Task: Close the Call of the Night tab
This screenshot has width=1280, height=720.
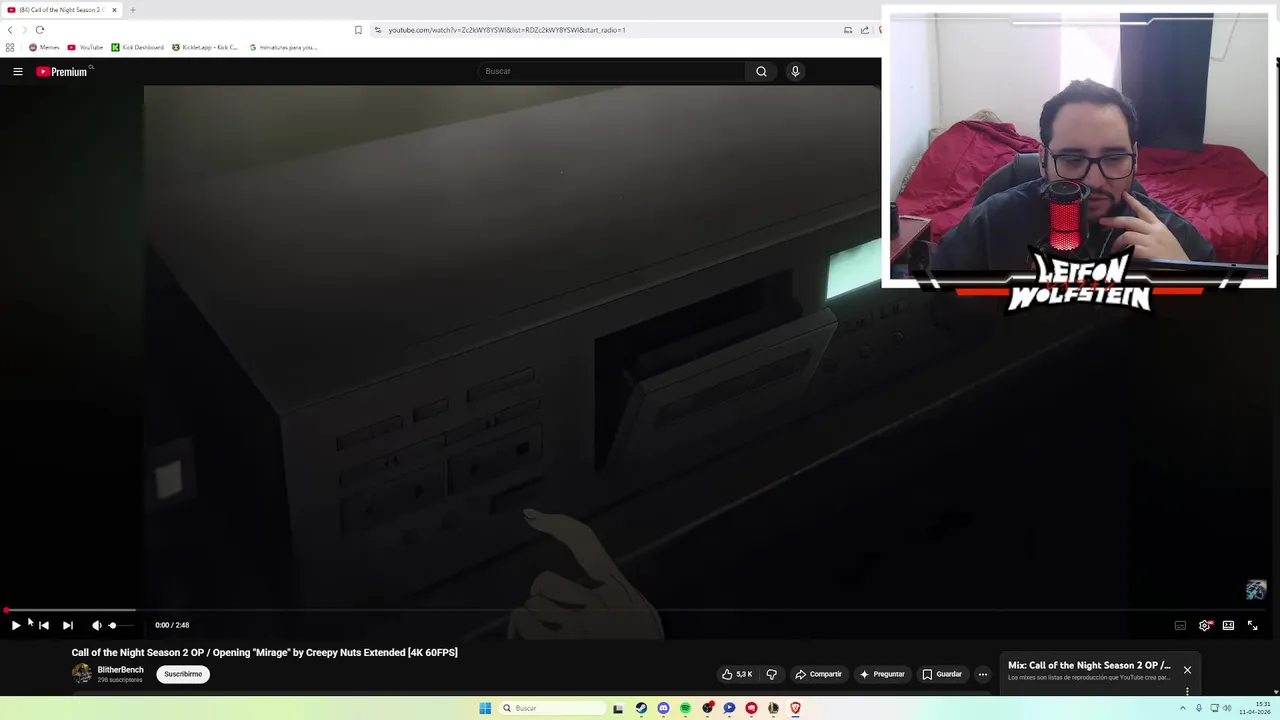Action: (x=114, y=10)
